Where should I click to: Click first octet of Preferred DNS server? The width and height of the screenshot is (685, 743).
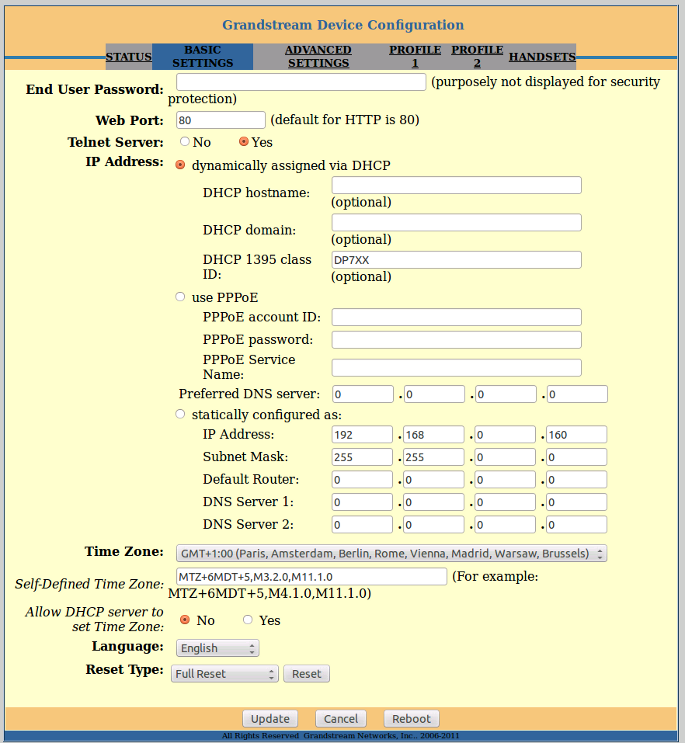(x=363, y=394)
